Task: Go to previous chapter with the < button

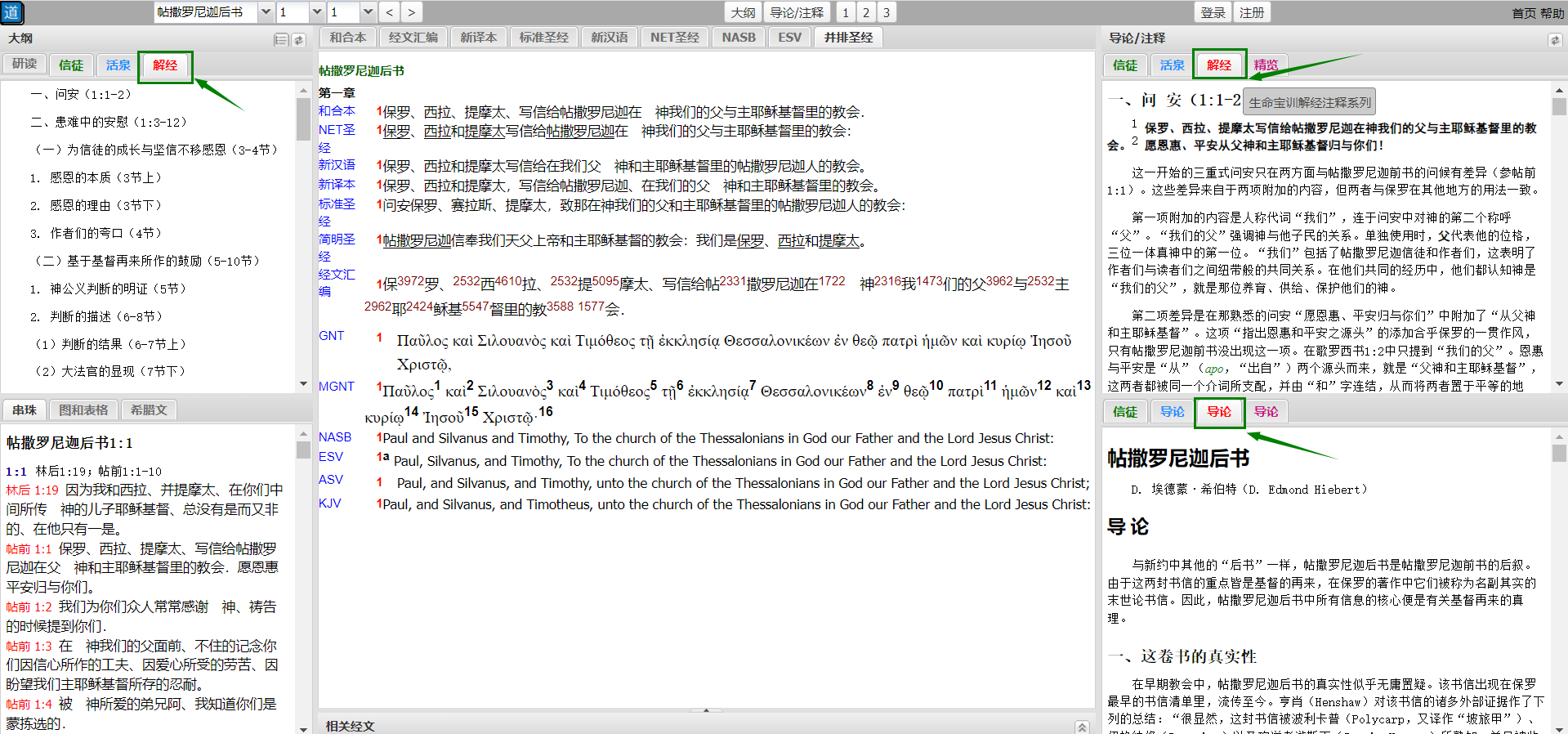Action: coord(390,12)
